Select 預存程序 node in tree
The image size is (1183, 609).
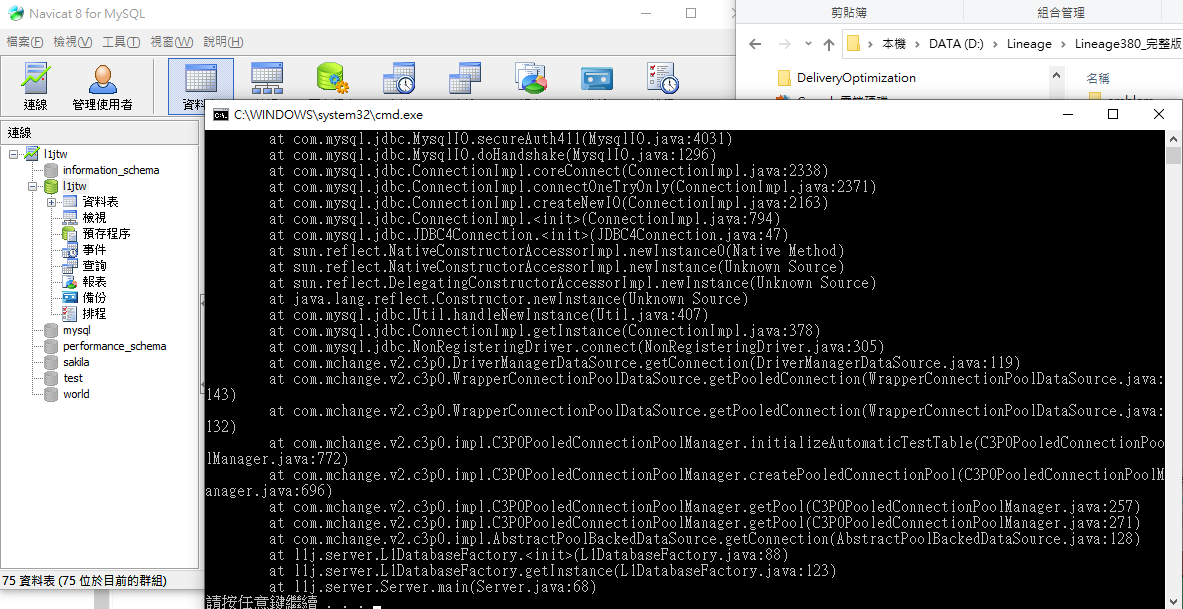click(106, 234)
